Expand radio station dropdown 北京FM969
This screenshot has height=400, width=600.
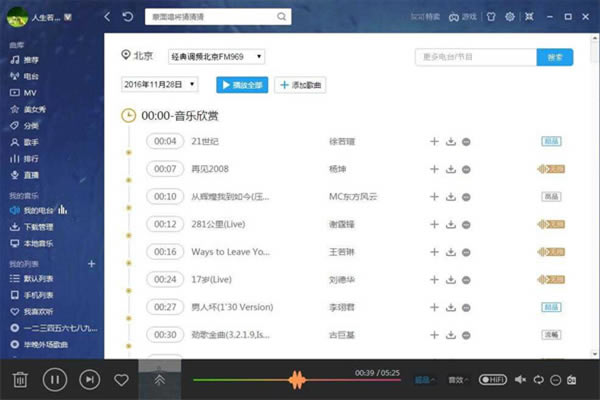[216, 57]
